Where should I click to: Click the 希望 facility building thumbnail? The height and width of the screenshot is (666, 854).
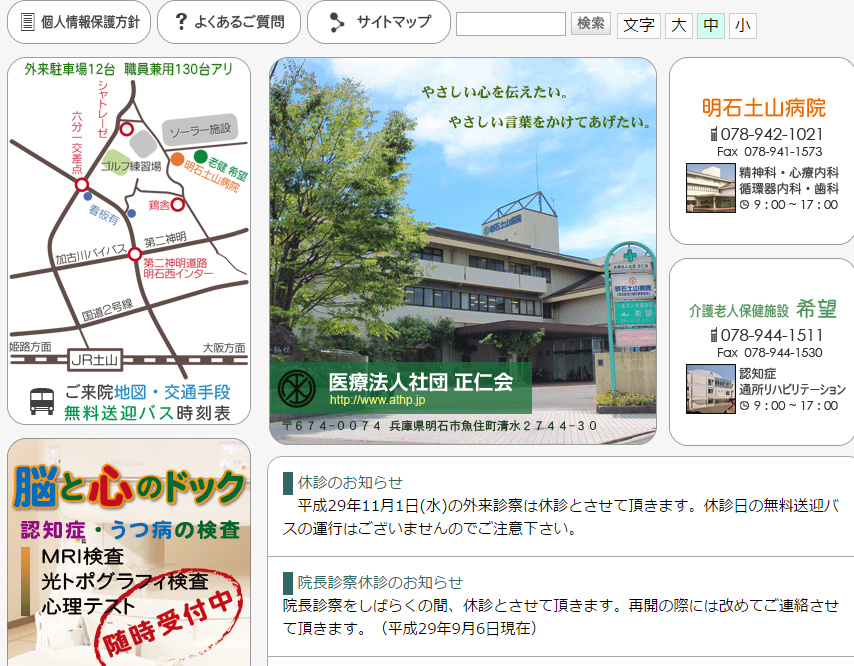tap(710, 389)
